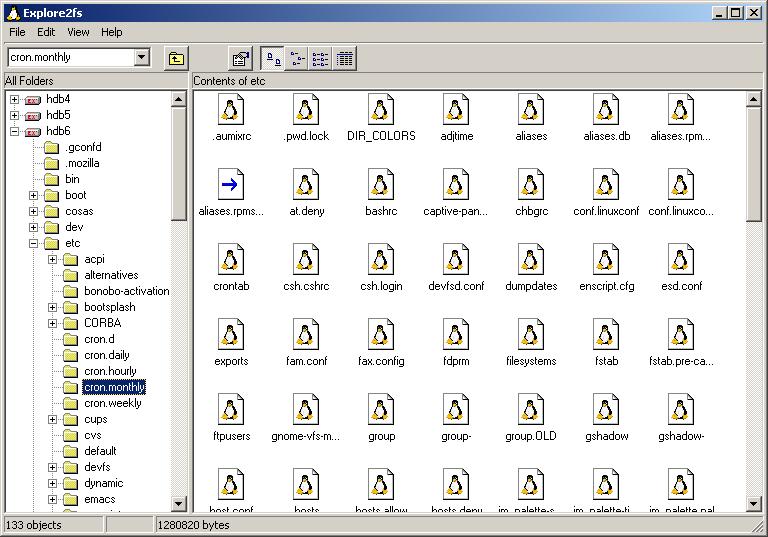The height and width of the screenshot is (537, 768).
Task: Open the Help menu
Action: click(112, 32)
